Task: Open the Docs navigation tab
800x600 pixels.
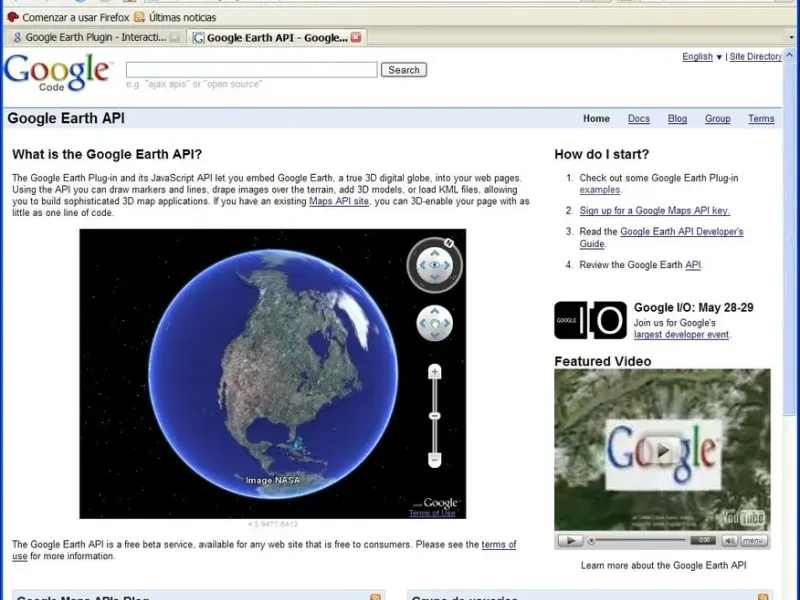Action: click(x=638, y=119)
